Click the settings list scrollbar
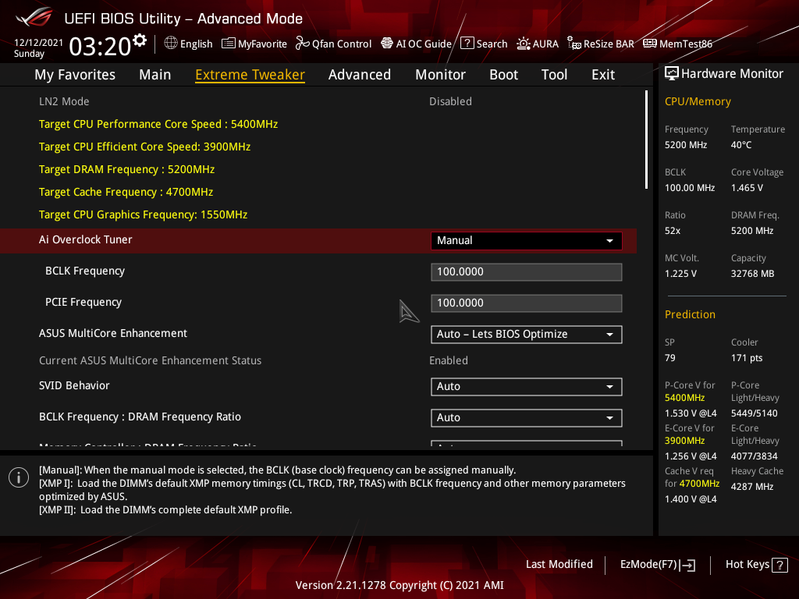 (646, 140)
